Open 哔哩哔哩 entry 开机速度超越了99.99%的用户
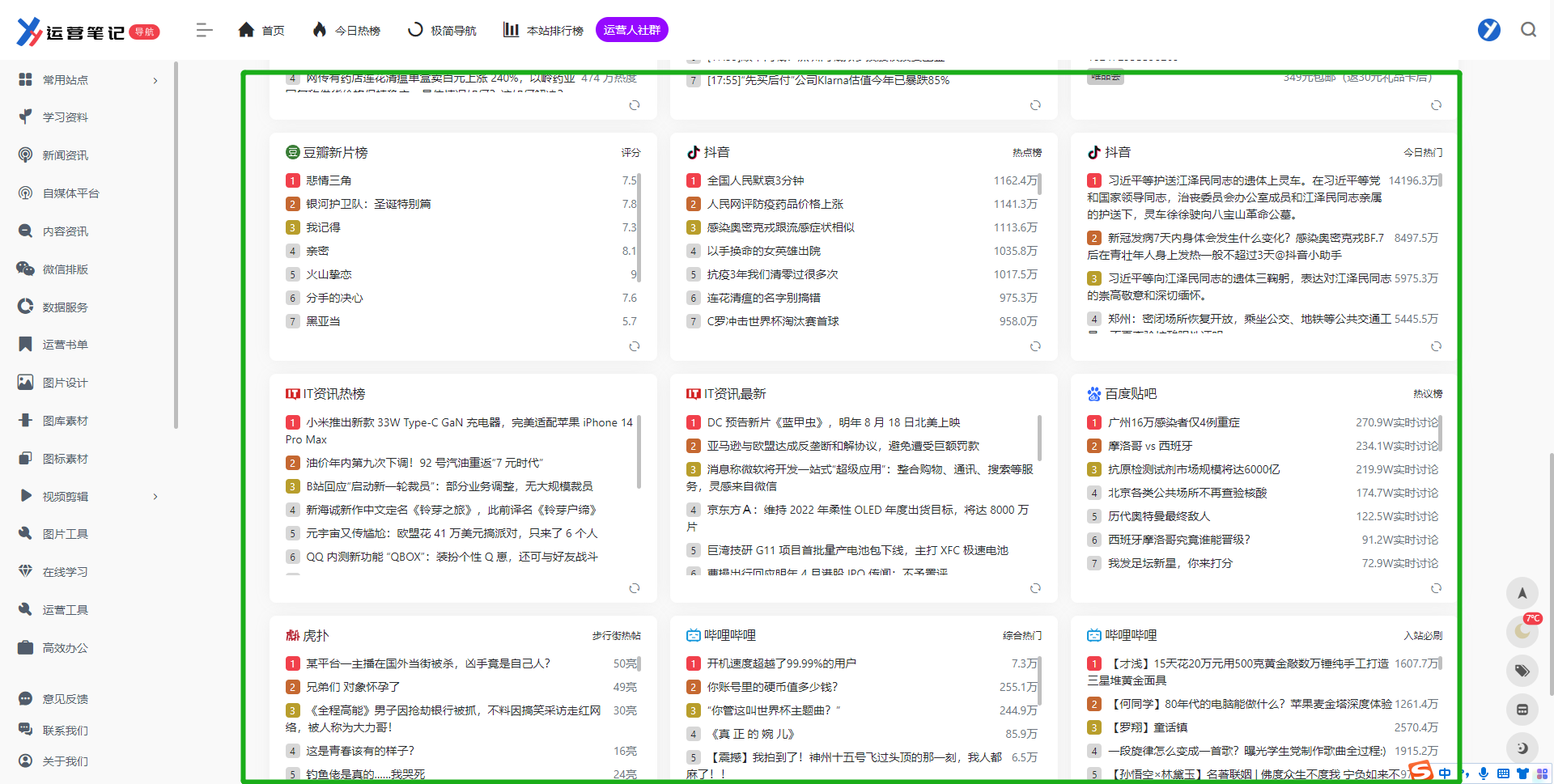 click(x=782, y=663)
